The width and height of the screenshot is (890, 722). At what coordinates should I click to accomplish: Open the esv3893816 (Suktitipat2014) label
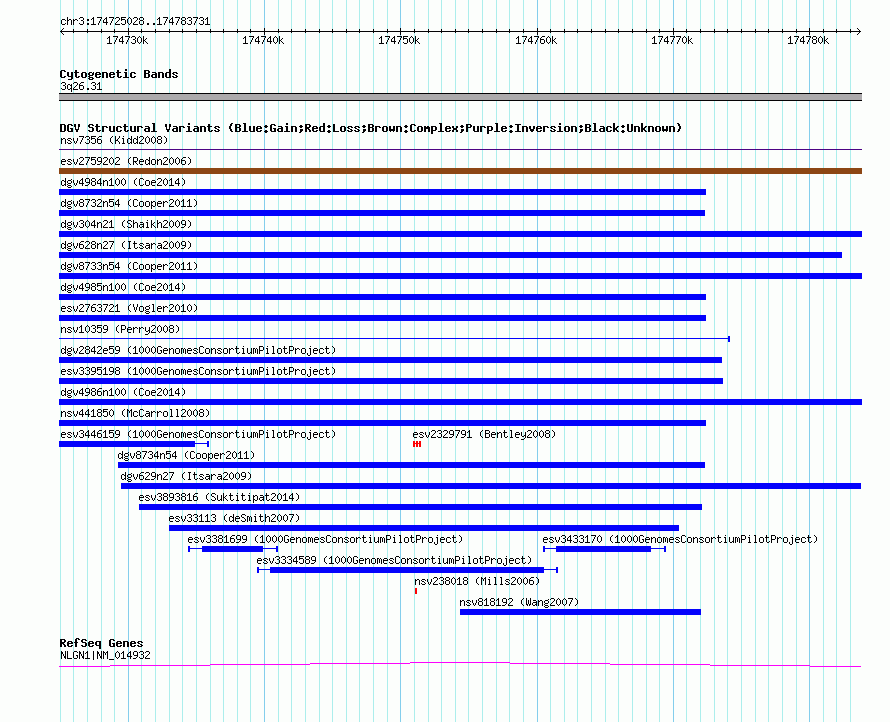pos(219,497)
